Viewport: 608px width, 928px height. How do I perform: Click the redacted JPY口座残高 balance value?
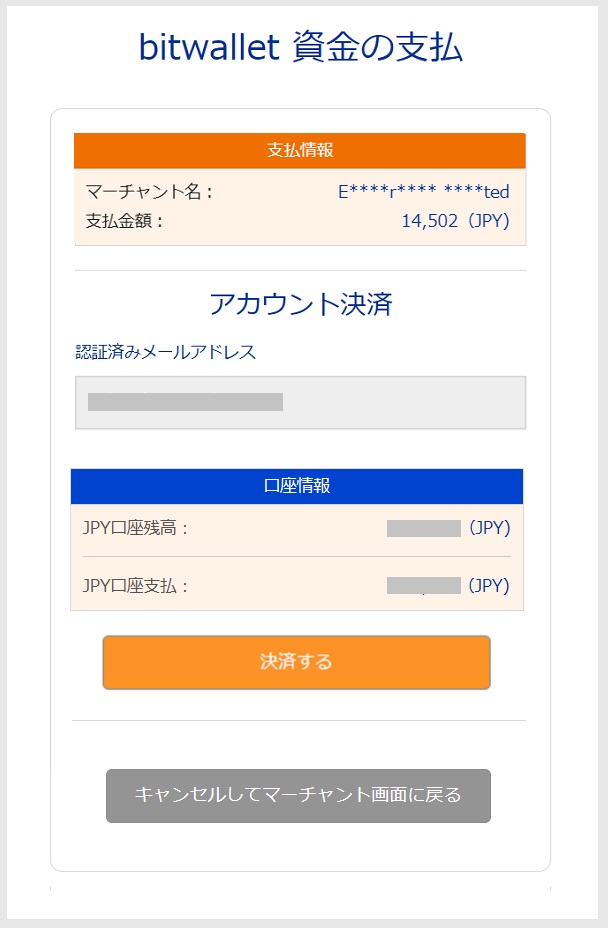pos(423,528)
